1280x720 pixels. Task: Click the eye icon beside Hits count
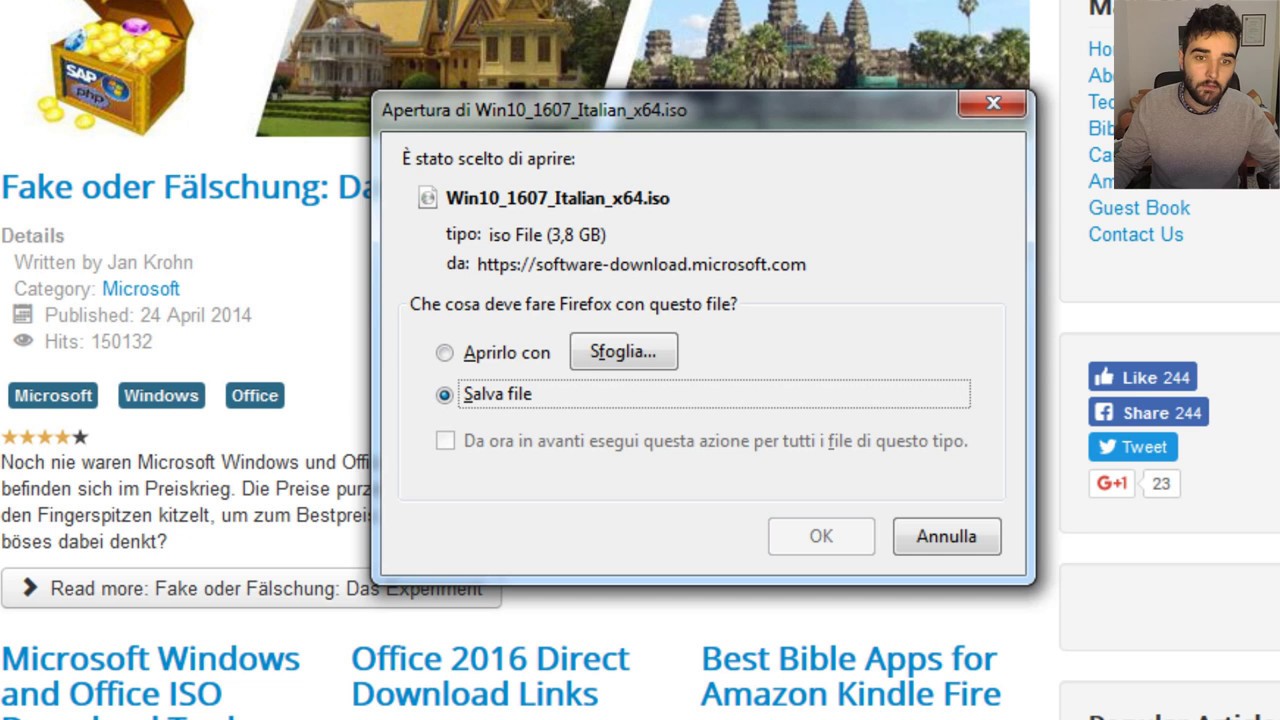[22, 341]
